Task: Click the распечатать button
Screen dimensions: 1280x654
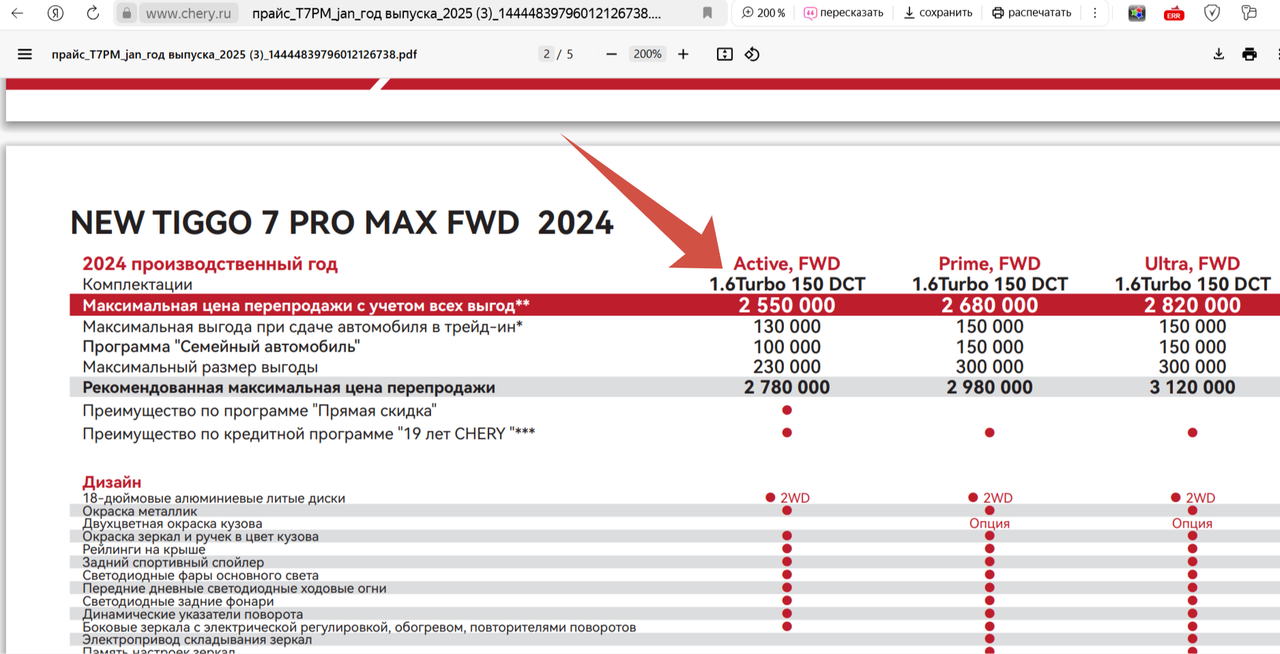Action: click(x=1031, y=13)
